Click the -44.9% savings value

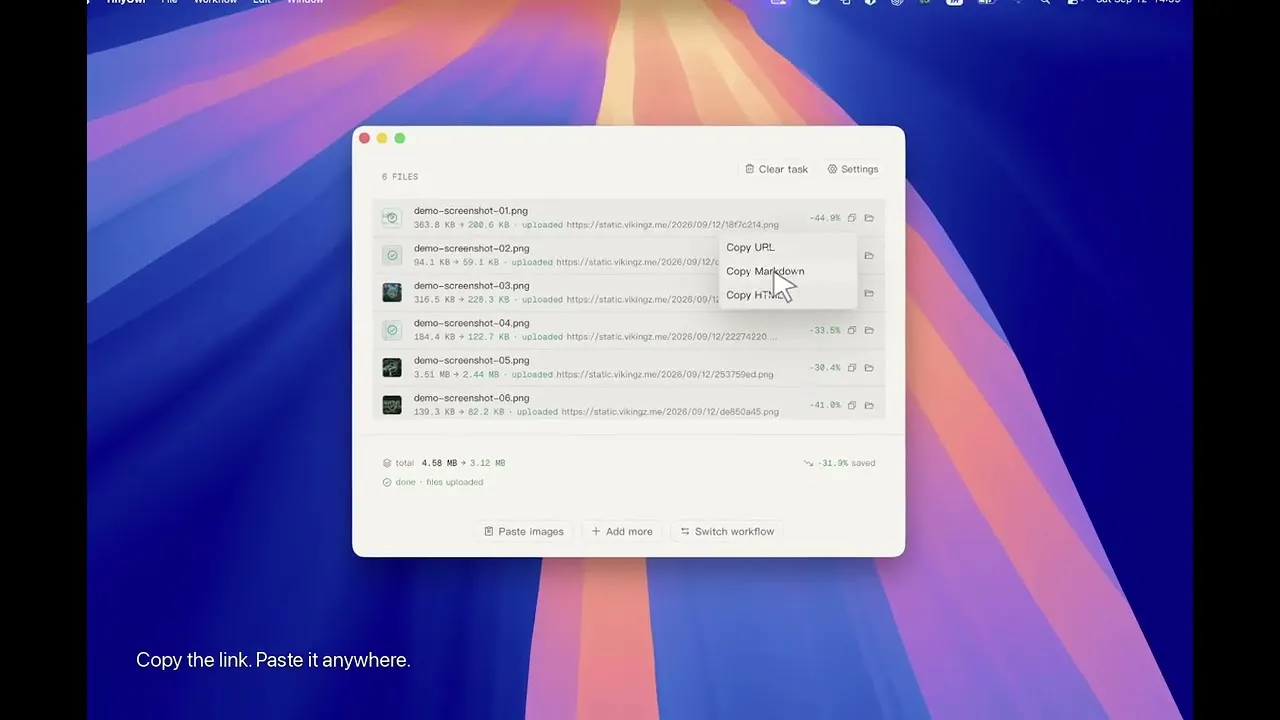(825, 218)
